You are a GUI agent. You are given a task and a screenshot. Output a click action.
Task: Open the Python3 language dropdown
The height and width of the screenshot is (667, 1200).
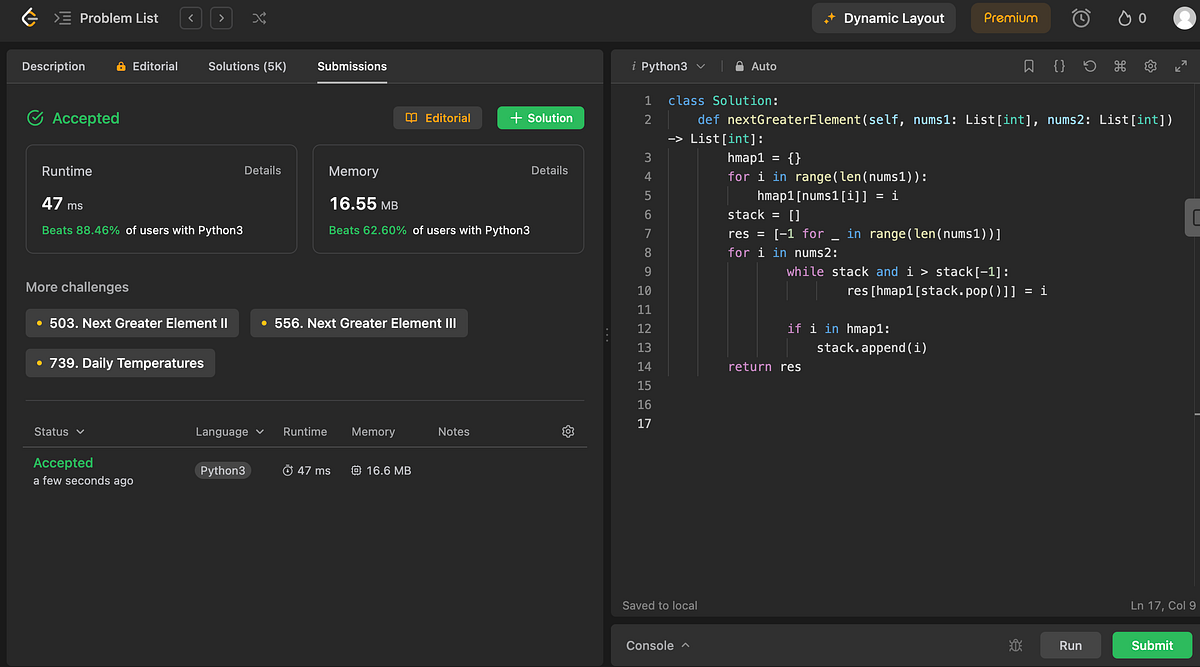coord(668,66)
